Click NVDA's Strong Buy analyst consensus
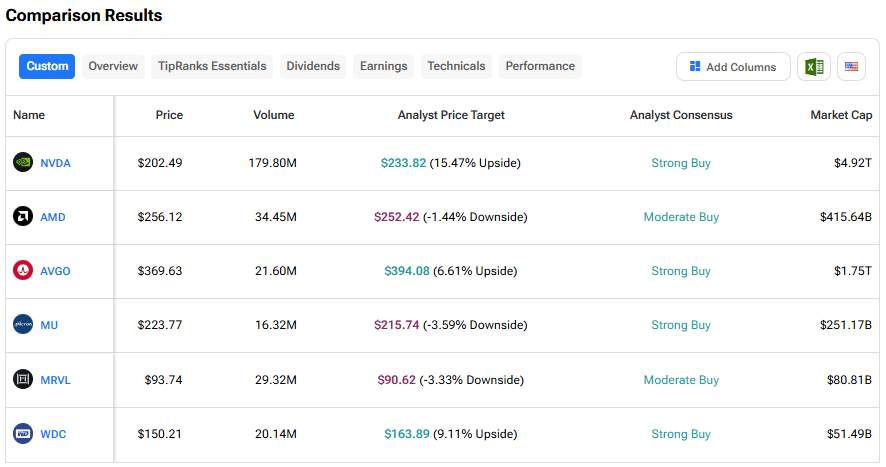Viewport: 886px width, 467px height. (x=681, y=163)
